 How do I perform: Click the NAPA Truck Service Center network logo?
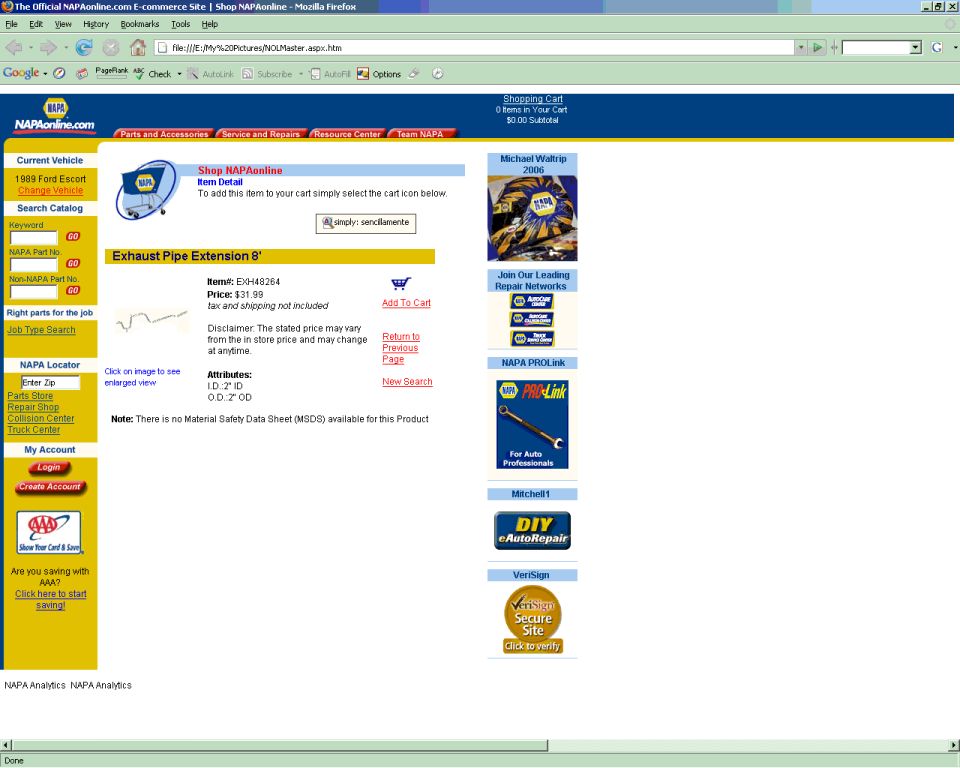[531, 338]
